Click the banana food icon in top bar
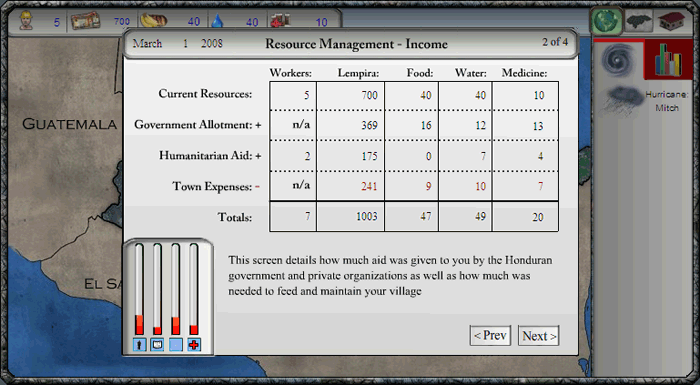The height and width of the screenshot is (385, 700). click(x=153, y=21)
